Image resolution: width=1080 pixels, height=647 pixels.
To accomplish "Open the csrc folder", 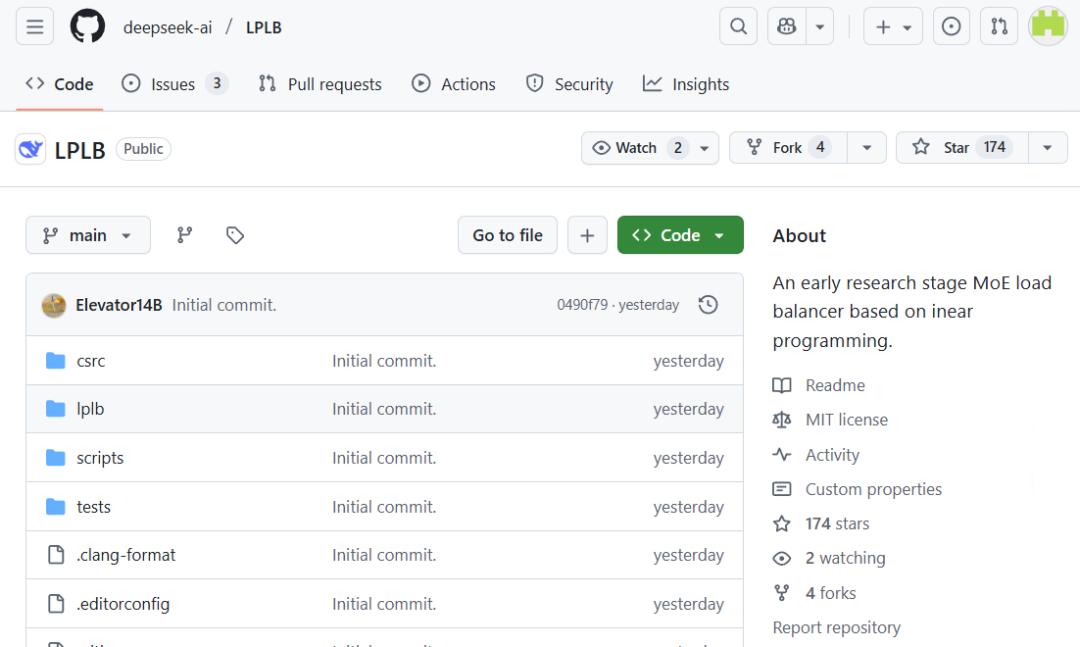I will [x=91, y=361].
